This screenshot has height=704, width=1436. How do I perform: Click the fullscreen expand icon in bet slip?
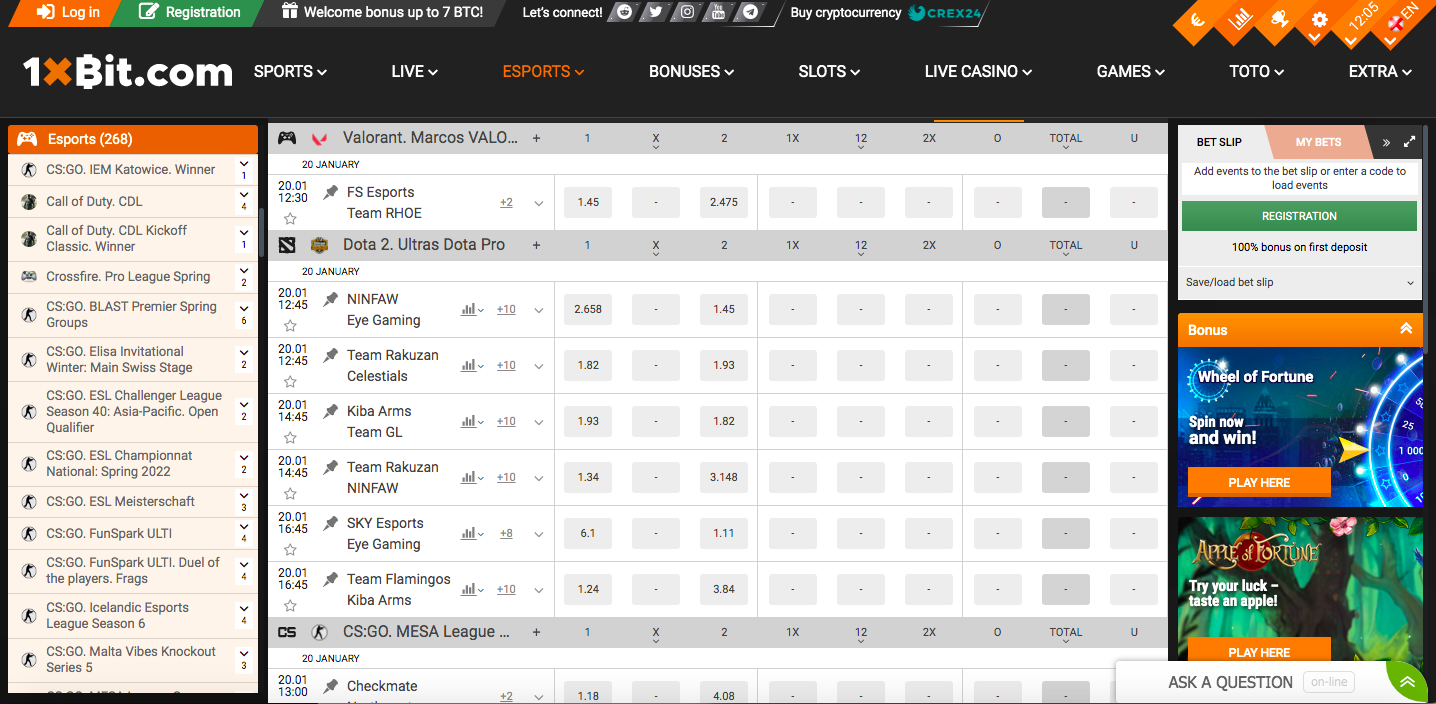[x=1409, y=142]
